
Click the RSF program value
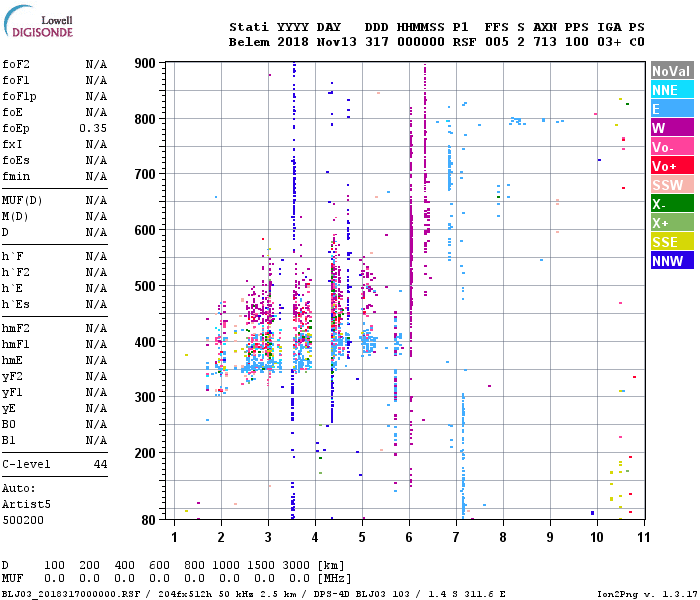coord(464,42)
